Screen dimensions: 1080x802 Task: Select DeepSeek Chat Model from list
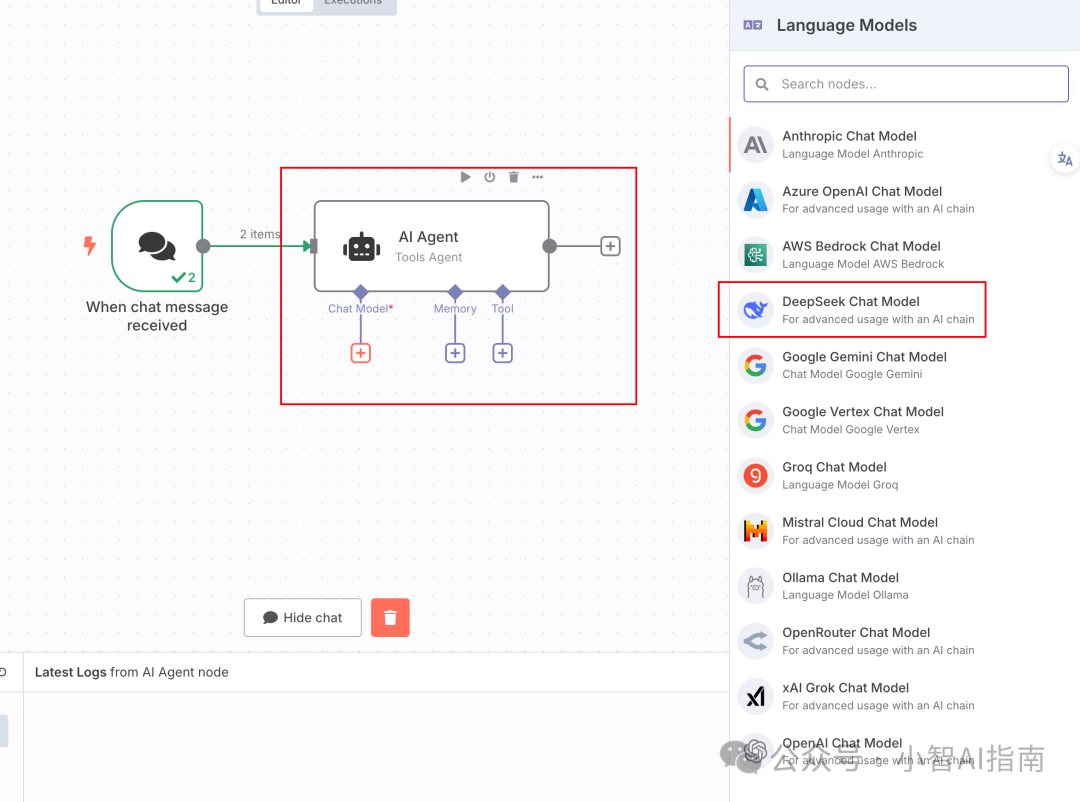(851, 310)
